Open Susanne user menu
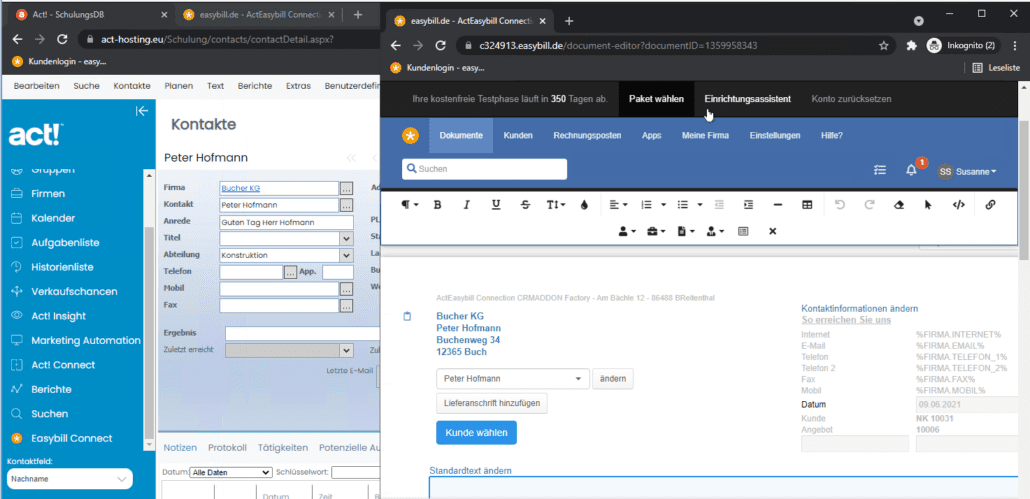Screen dimensions: 1030x499 [967, 171]
